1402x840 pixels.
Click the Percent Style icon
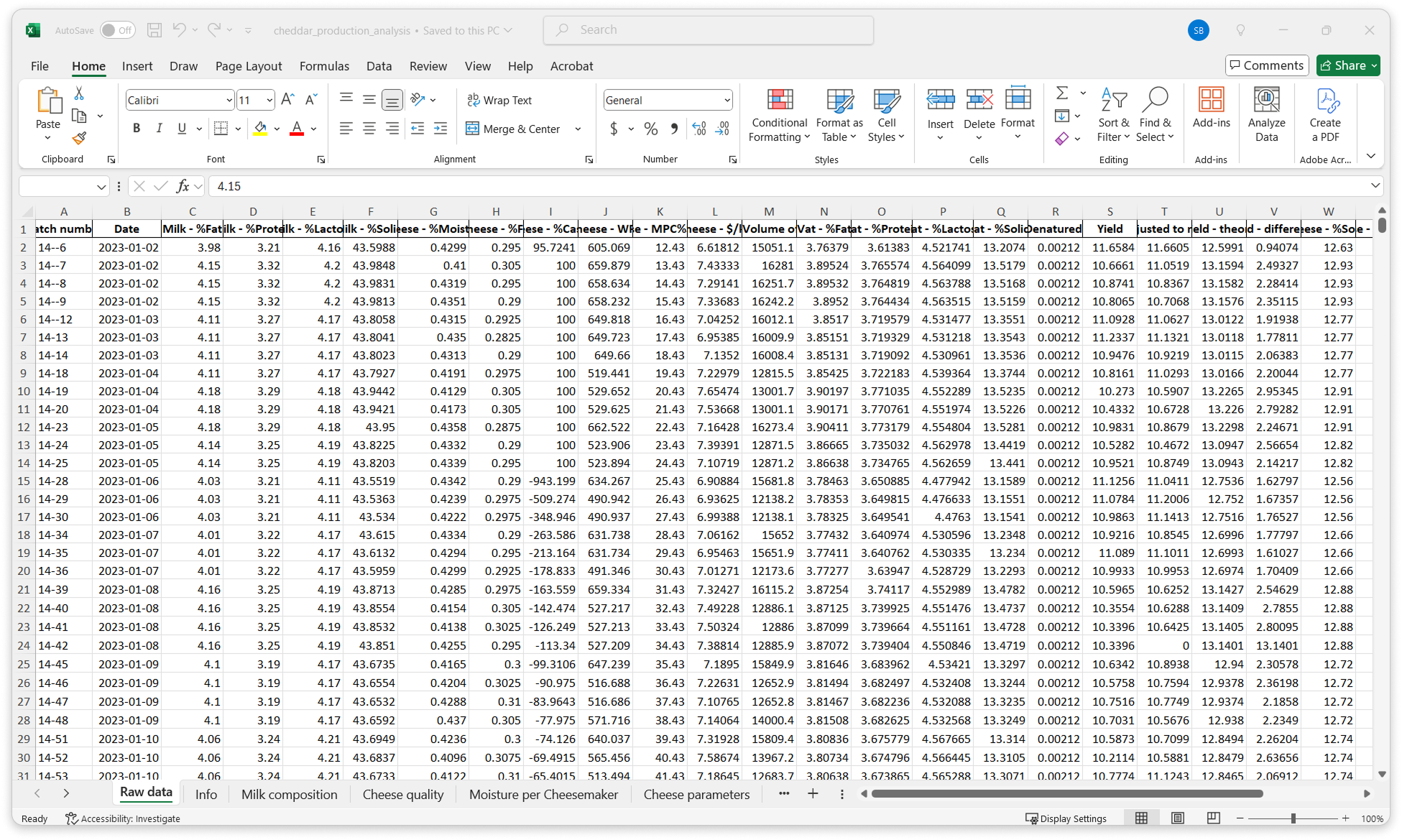(x=650, y=129)
